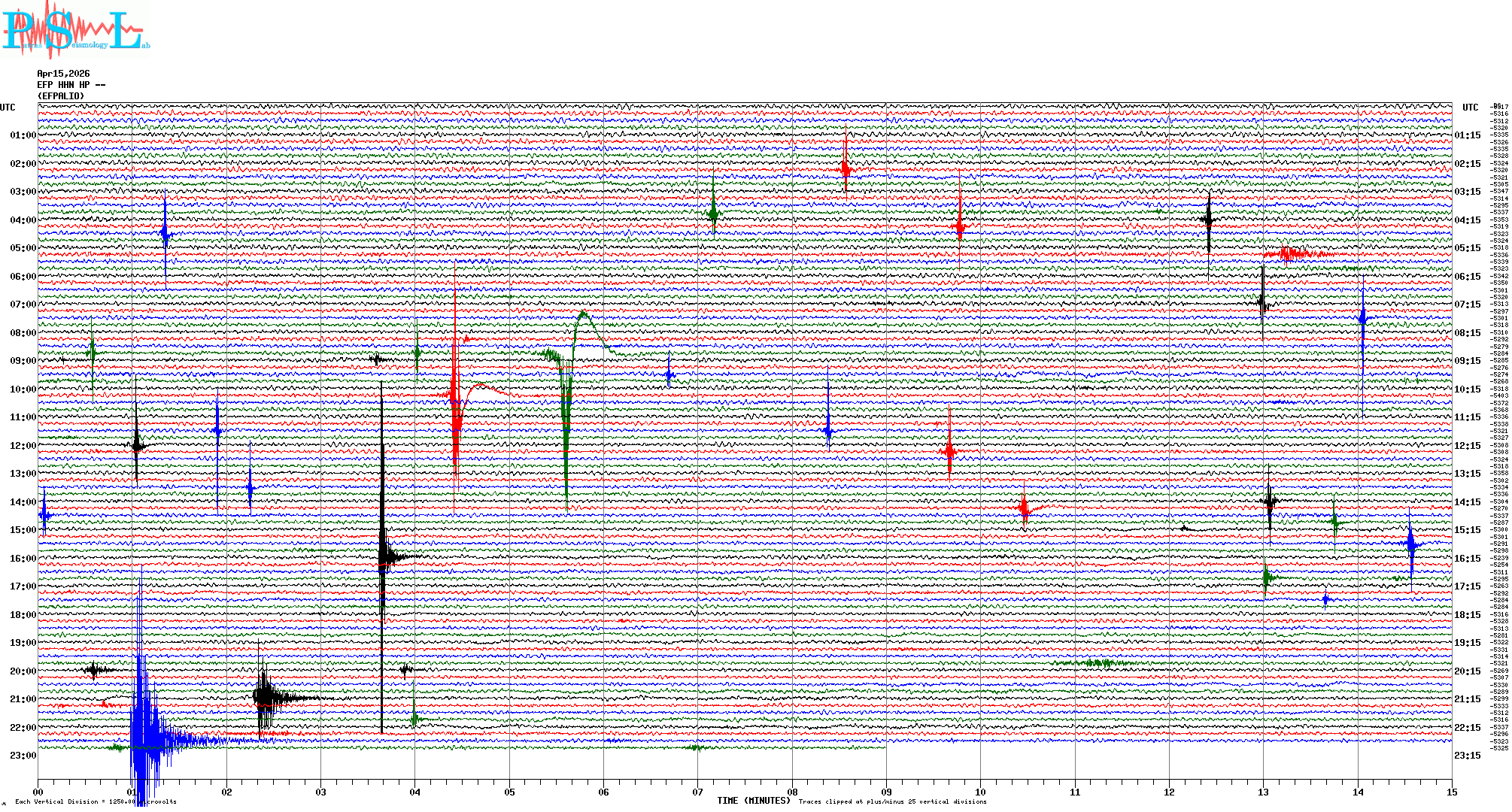The image size is (1512, 812).
Task: Select the 23:15 time label on right
Action: click(x=1467, y=756)
